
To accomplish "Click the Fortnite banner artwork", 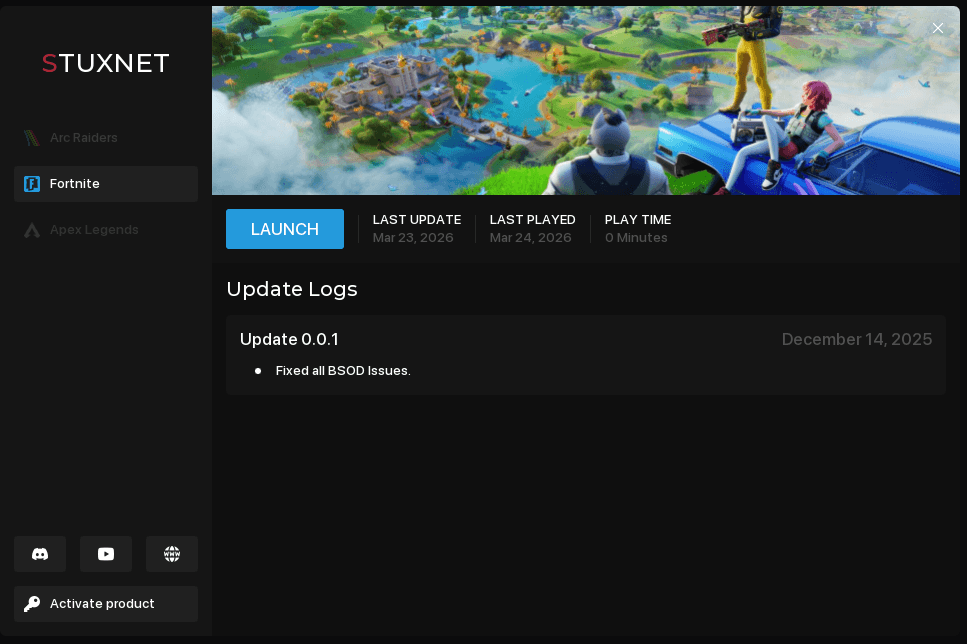I will (585, 100).
